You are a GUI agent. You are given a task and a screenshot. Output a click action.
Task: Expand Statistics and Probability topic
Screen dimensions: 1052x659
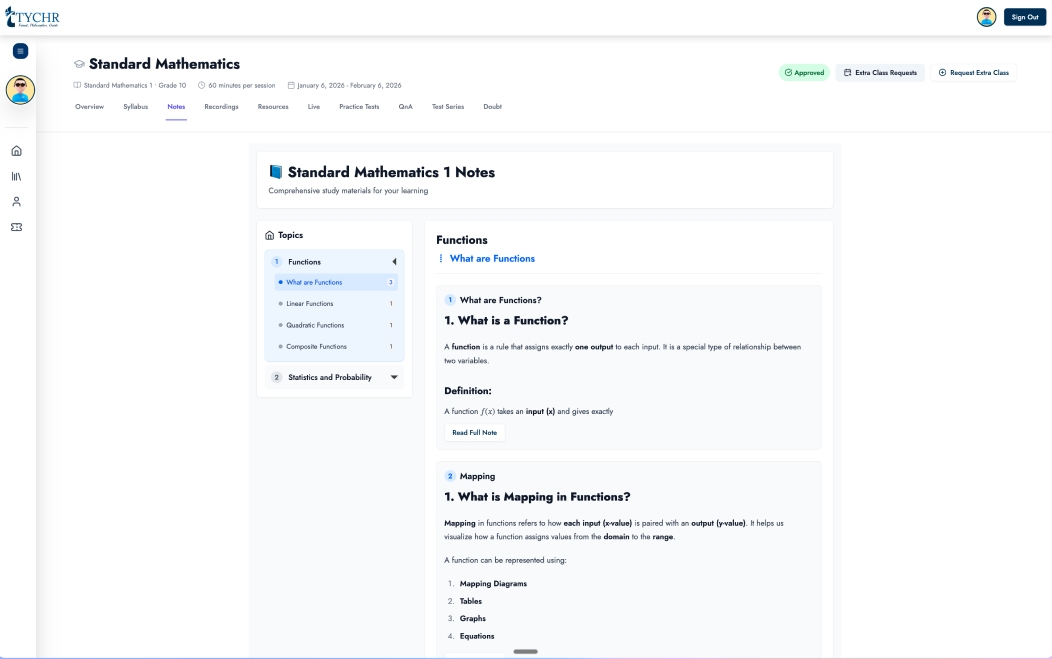[394, 377]
